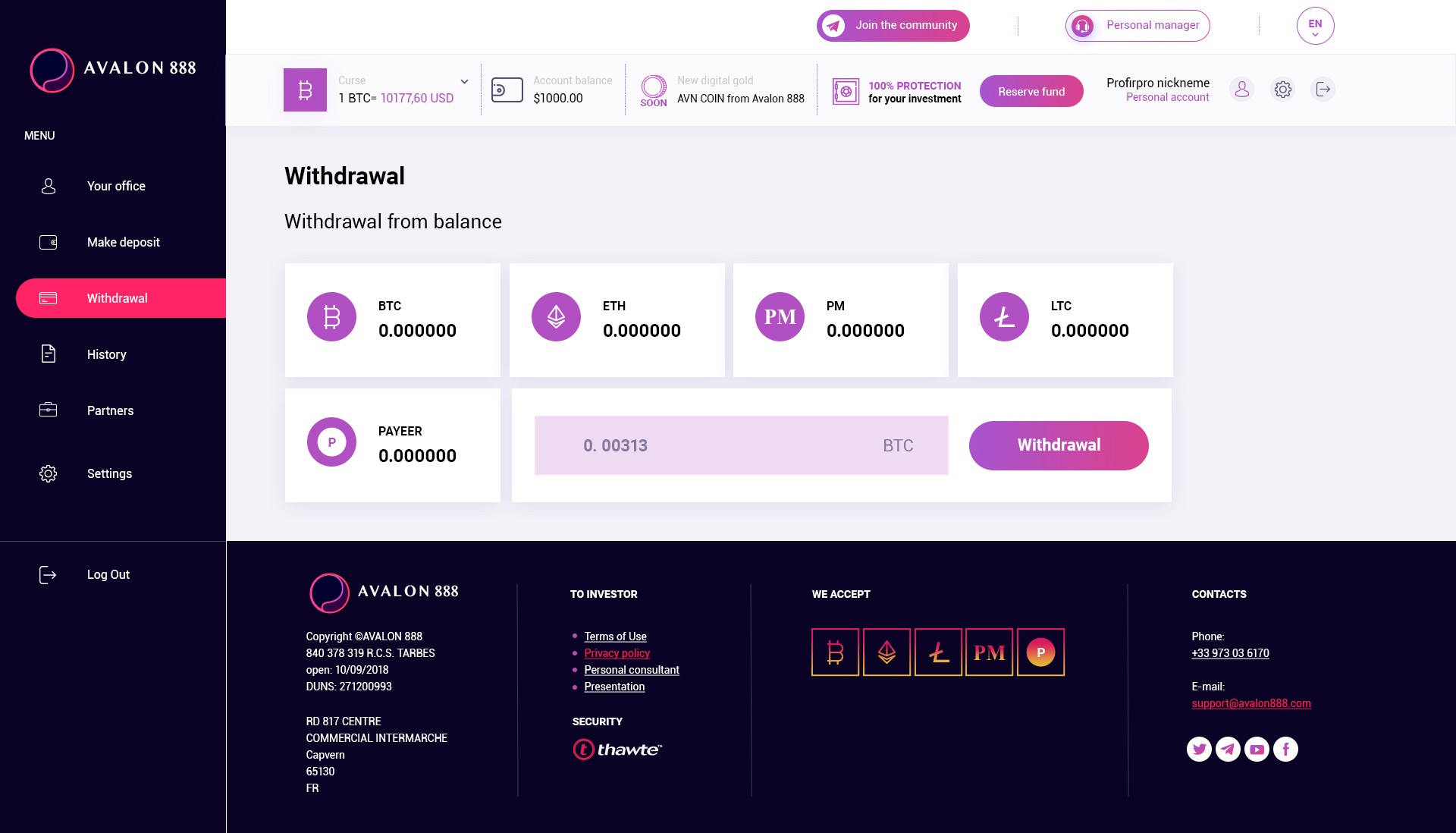
Task: Select the History menu item
Action: 106,354
